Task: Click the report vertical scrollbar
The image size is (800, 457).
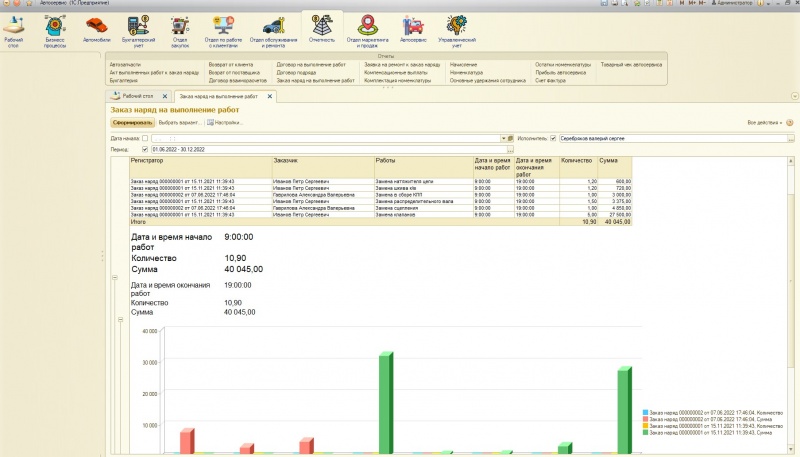Action: (x=791, y=306)
